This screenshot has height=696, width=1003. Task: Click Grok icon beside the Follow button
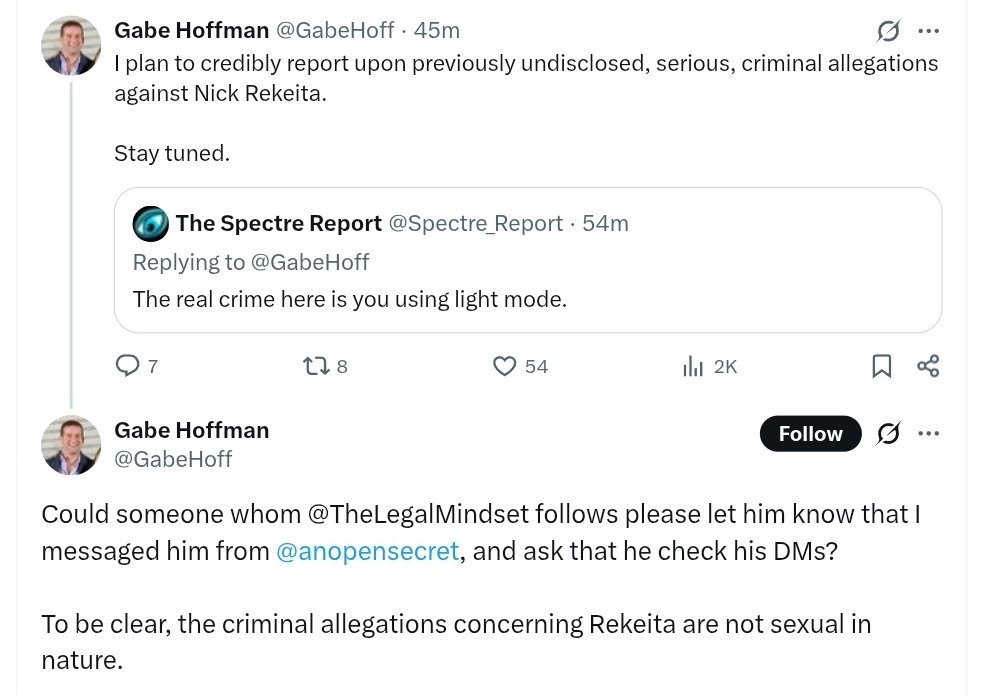pyautogui.click(x=888, y=434)
